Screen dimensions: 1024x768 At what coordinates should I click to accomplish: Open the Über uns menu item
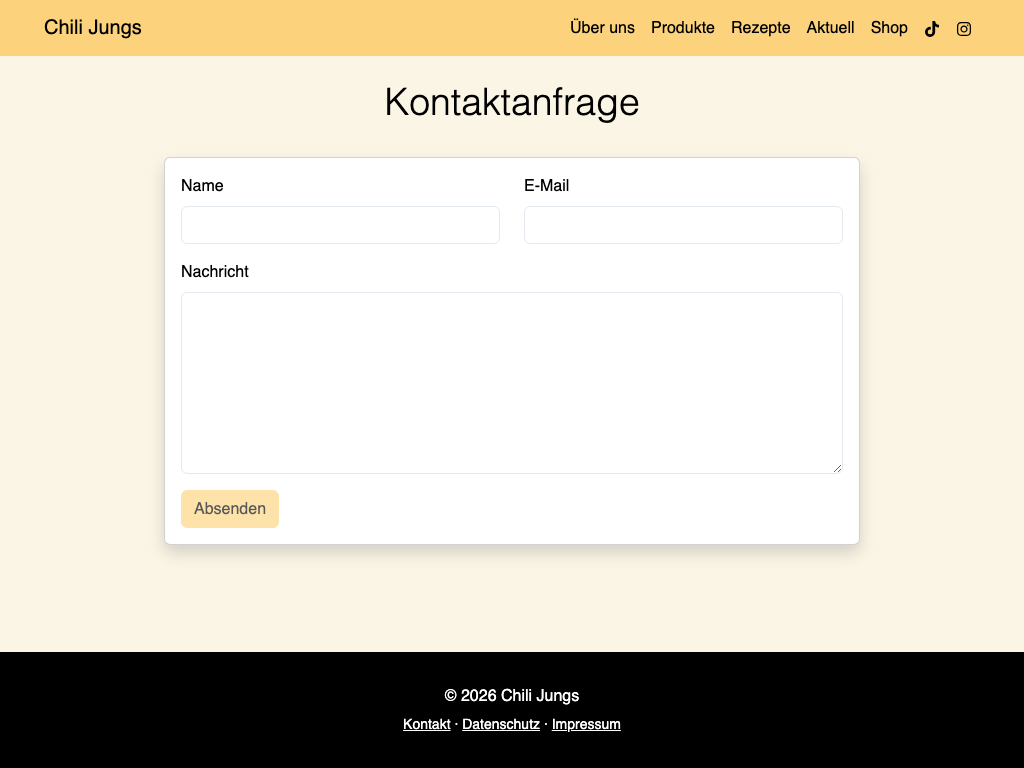[602, 27]
